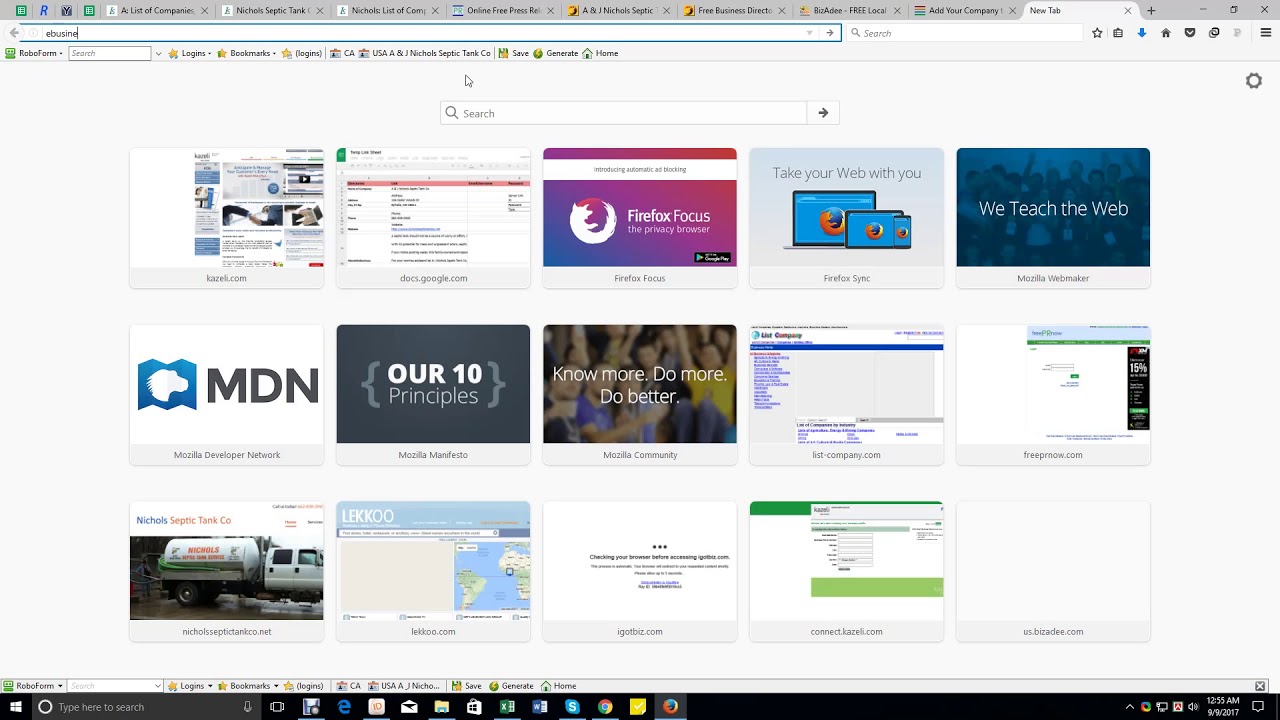Open Skype from the taskbar

click(572, 707)
